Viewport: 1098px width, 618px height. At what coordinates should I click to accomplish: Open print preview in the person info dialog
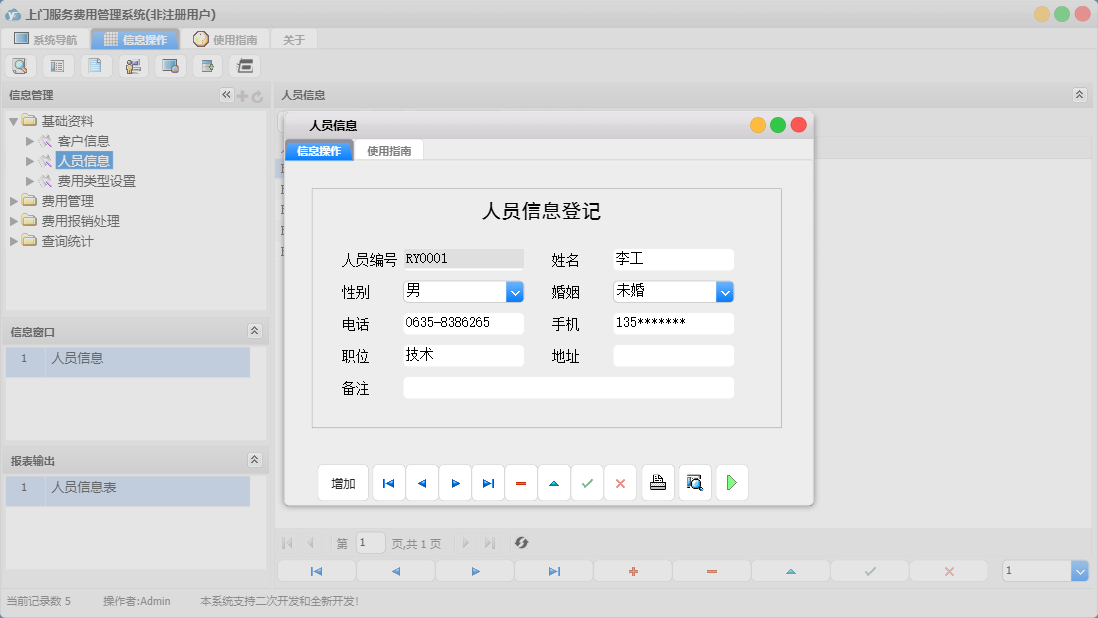pos(694,482)
